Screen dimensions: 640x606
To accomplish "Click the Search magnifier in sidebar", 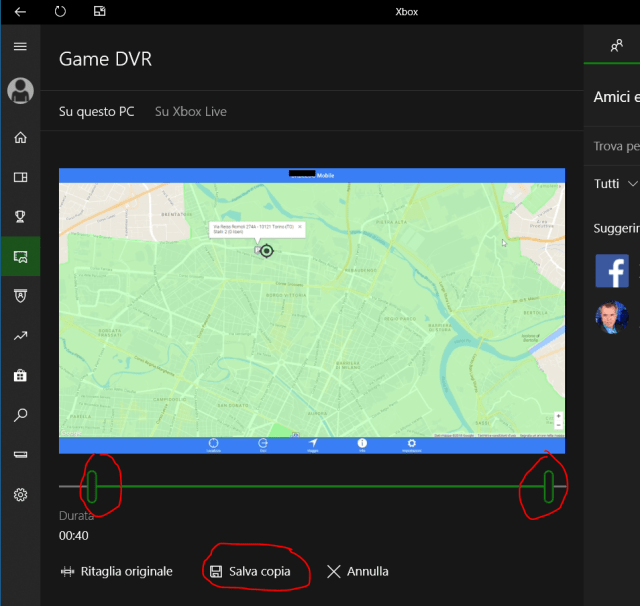I will [x=20, y=415].
